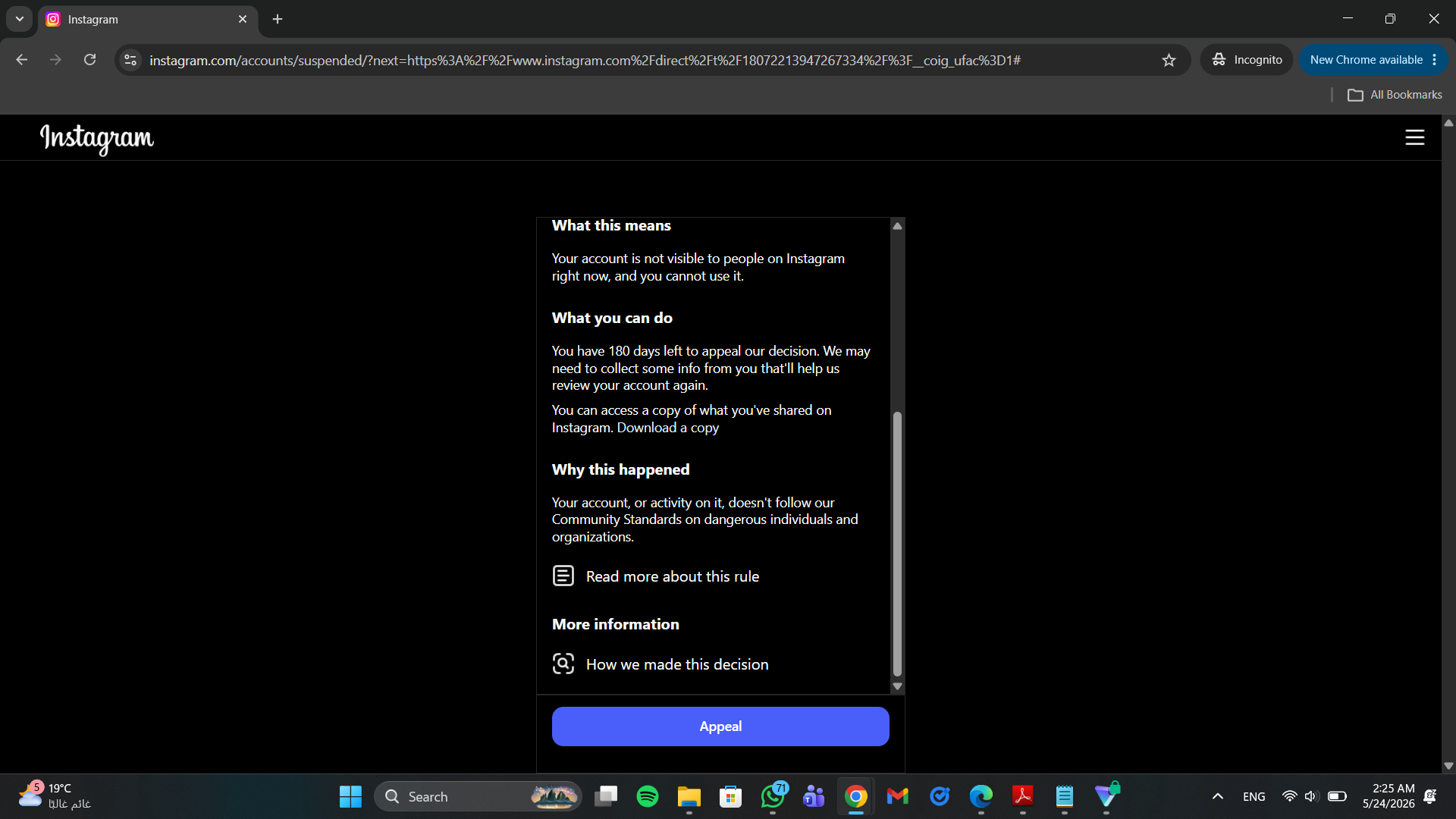
Task: Click the dialog's scroll down arrow
Action: pos(898,686)
